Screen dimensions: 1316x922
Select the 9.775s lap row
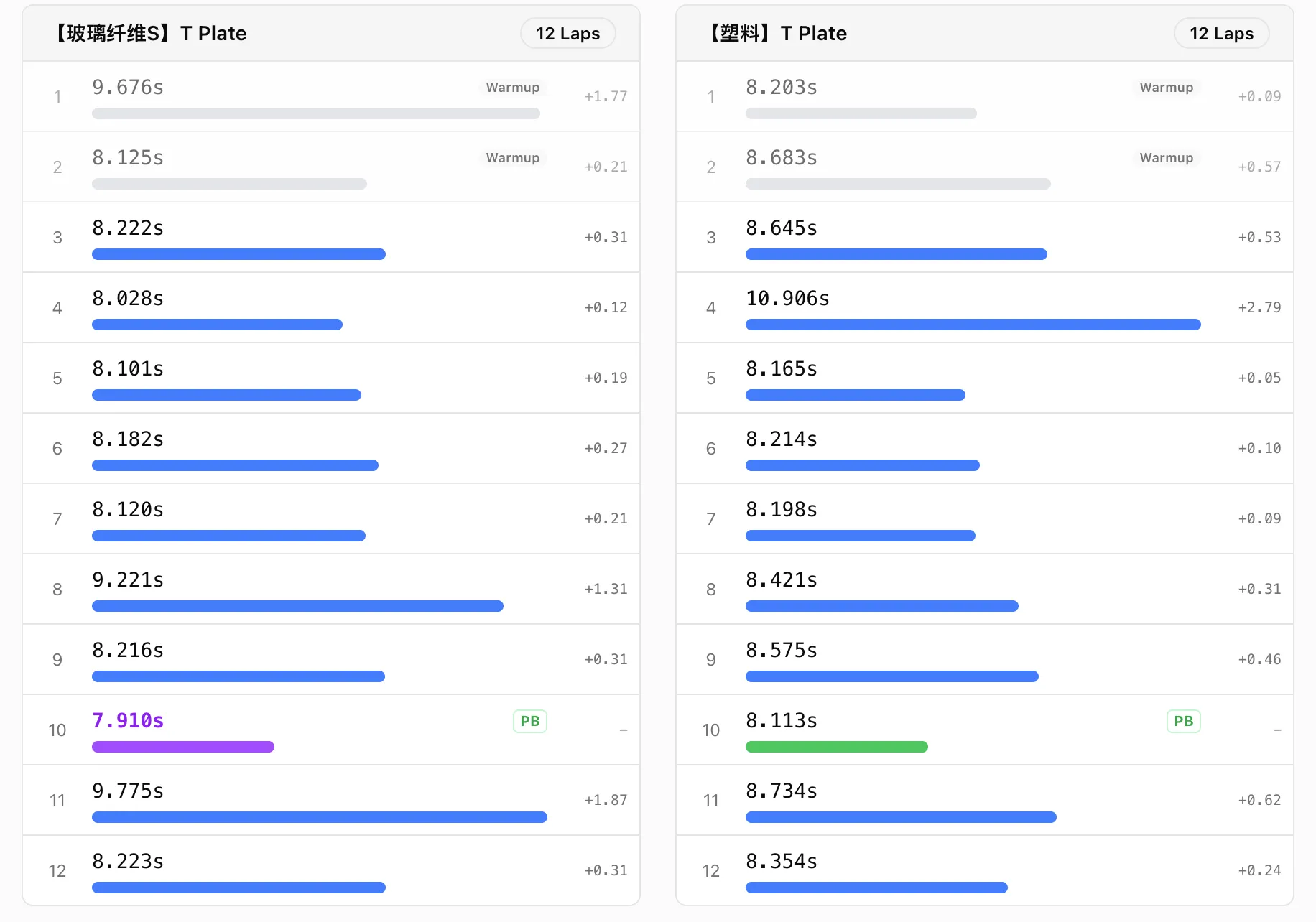[x=330, y=800]
